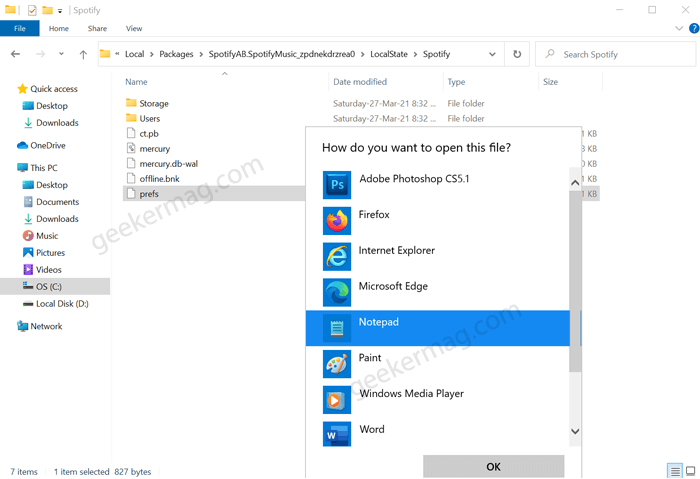
Task: Click the Music folder icon in sidebar
Action: click(28, 236)
